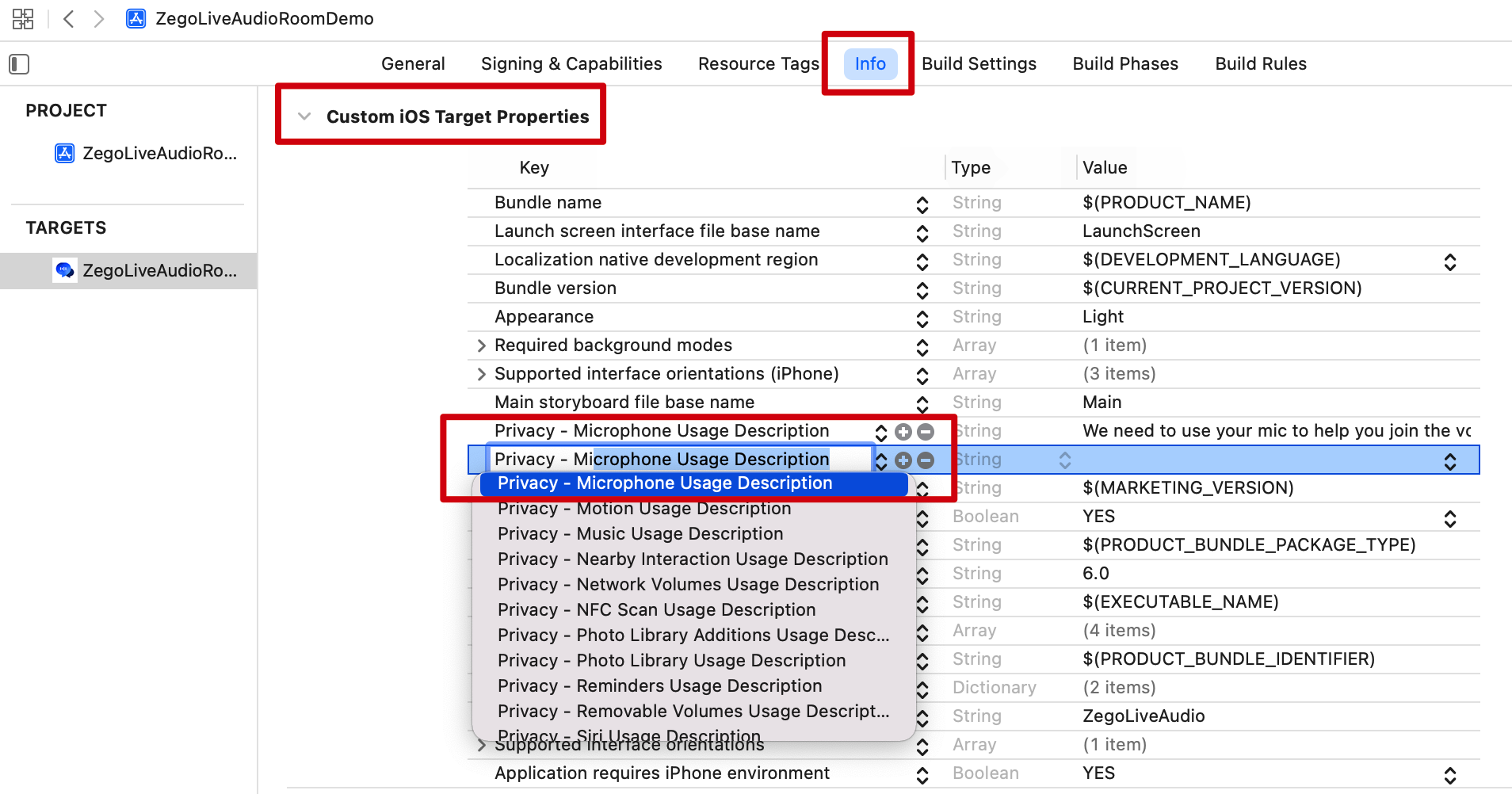Click the ZegoLiveAudioRoomDemo project file icon
Viewport: 1512px width, 794px height.
pyautogui.click(x=136, y=19)
